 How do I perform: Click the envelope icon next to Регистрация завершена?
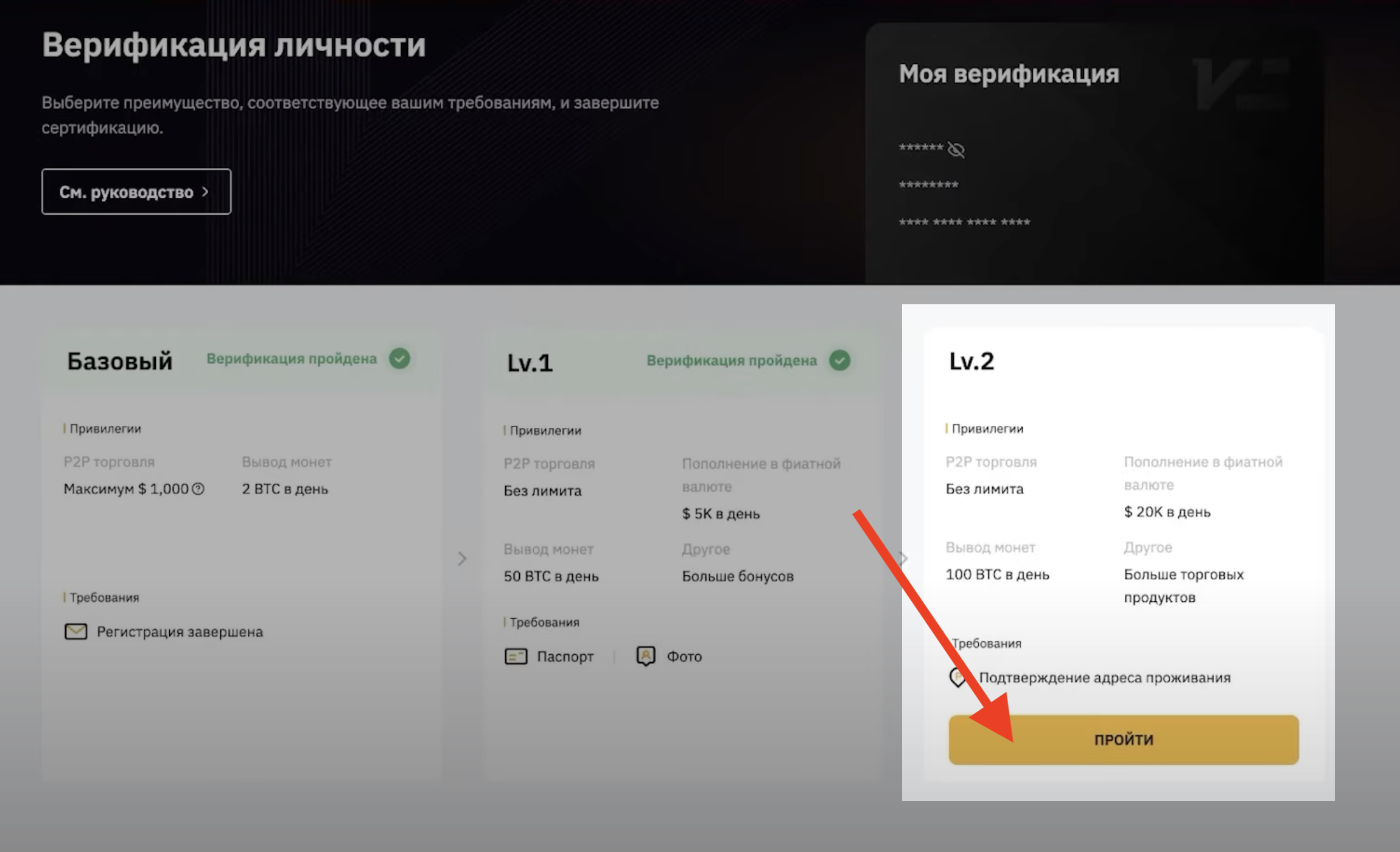tap(76, 632)
